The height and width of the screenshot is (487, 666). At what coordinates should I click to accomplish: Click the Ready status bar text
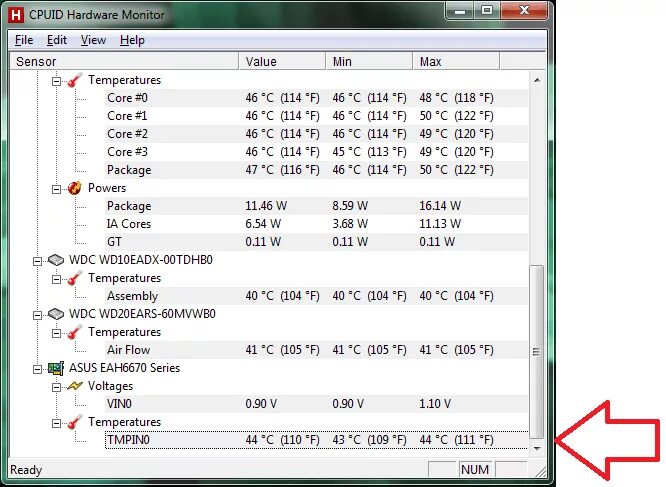point(26,470)
